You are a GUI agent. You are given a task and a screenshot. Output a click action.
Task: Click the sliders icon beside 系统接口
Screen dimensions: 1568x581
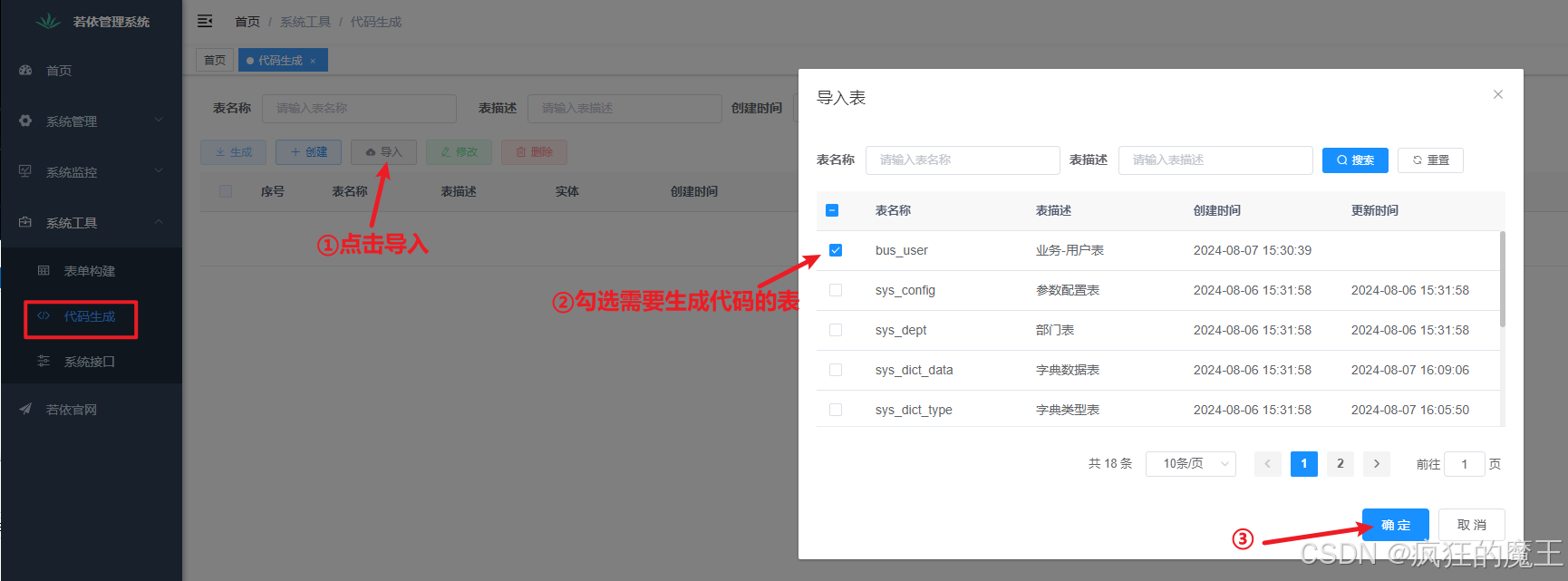[44, 361]
